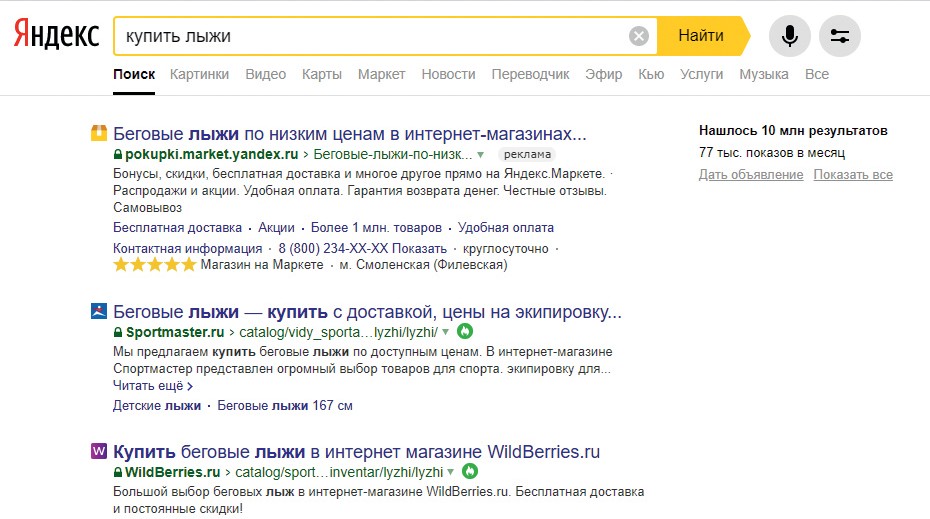Image resolution: width=930 pixels, height=519 pixels.
Task: Expand "Читать ещё" in Sportmaster snippet
Action: (152, 385)
